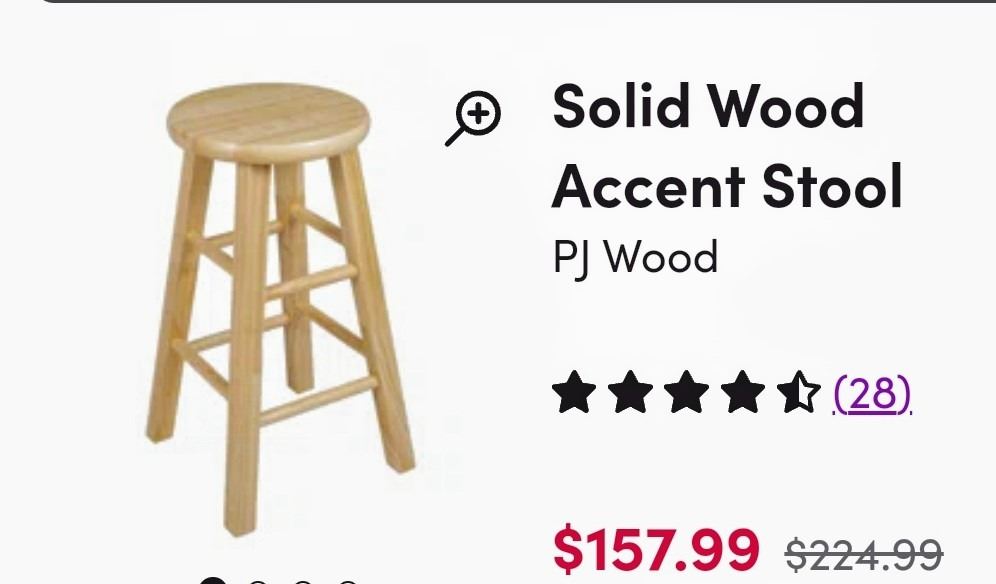Click the fourth rating star
996x584 pixels.
742,392
